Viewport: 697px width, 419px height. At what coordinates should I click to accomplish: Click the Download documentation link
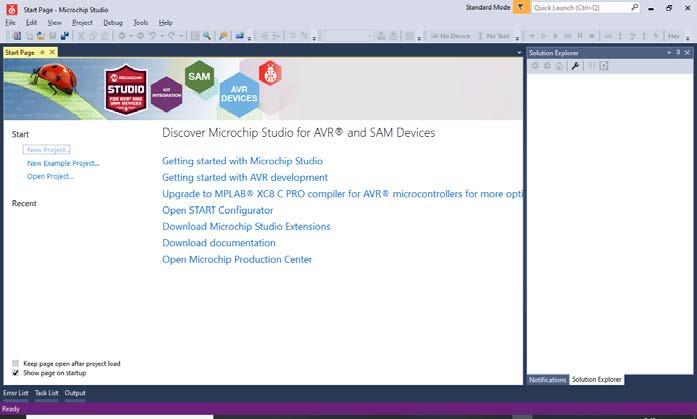tap(219, 243)
